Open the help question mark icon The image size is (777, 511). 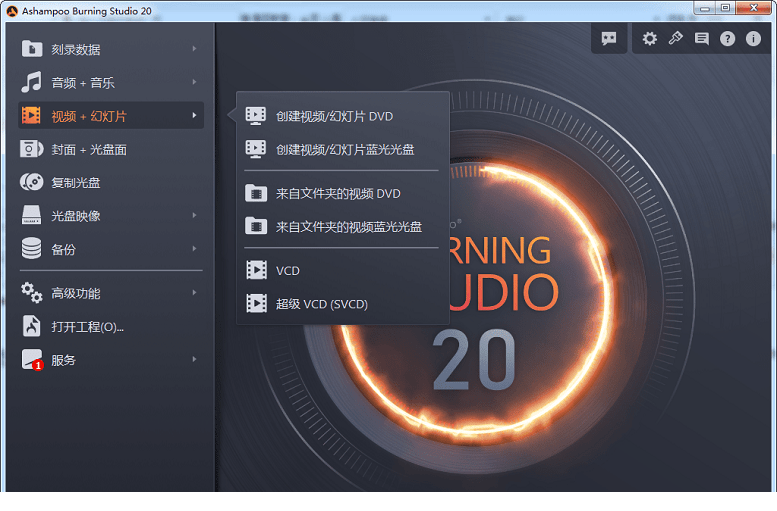[x=727, y=39]
